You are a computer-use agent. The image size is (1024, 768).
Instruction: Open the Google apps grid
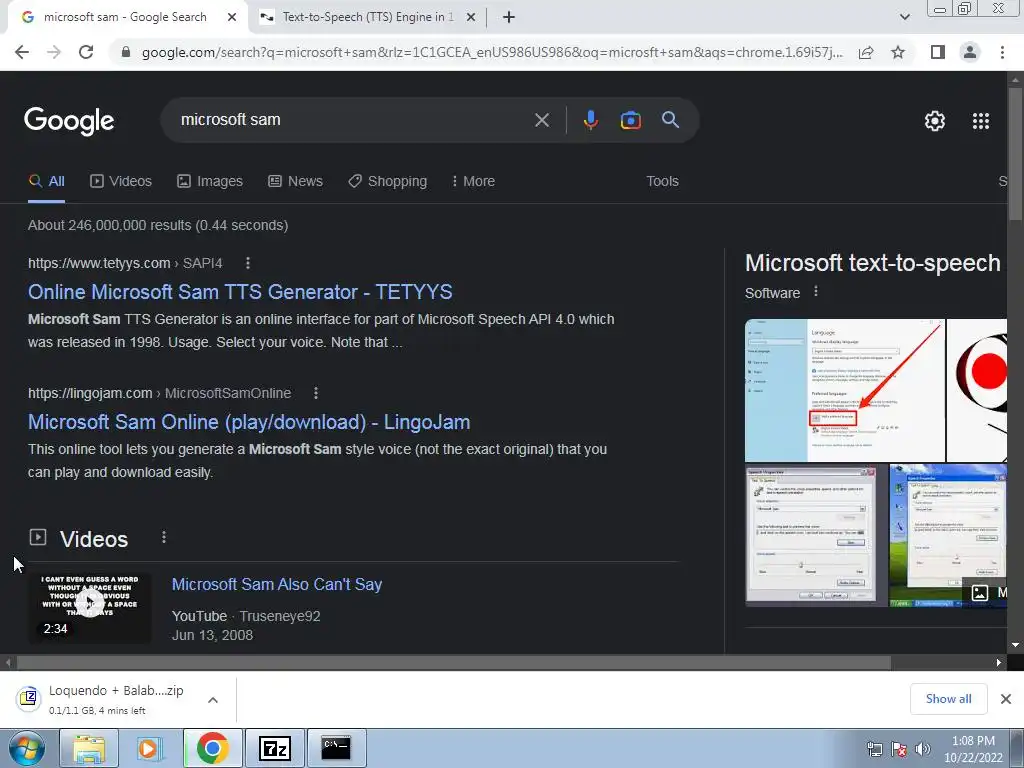pos(981,121)
